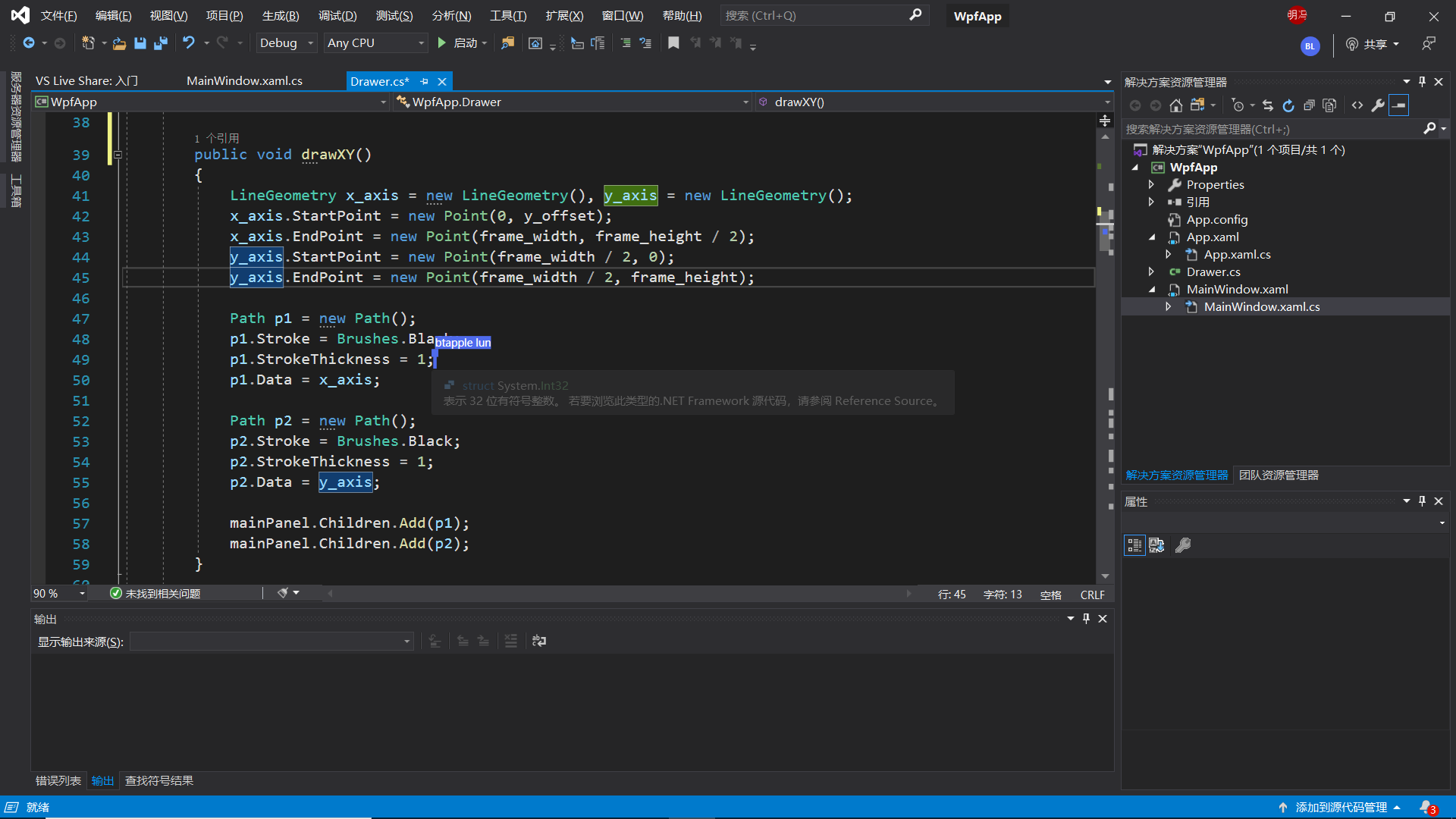Collapse the App.xaml node

point(1152,237)
